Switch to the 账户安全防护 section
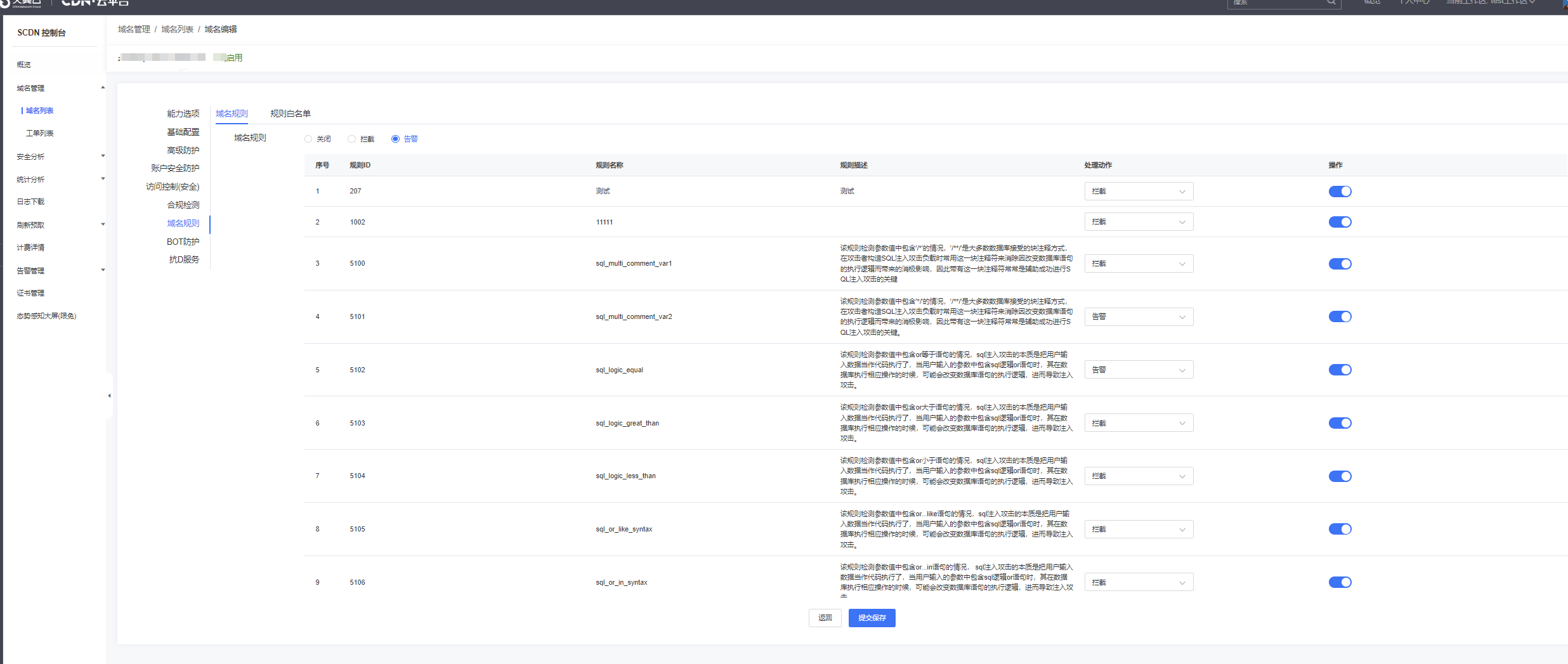 pos(175,168)
